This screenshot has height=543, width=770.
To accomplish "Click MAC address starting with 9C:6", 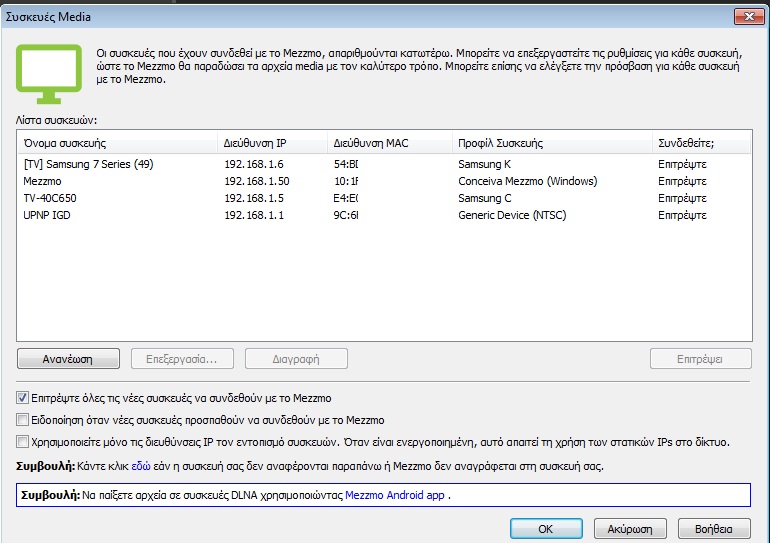I will tap(346, 215).
